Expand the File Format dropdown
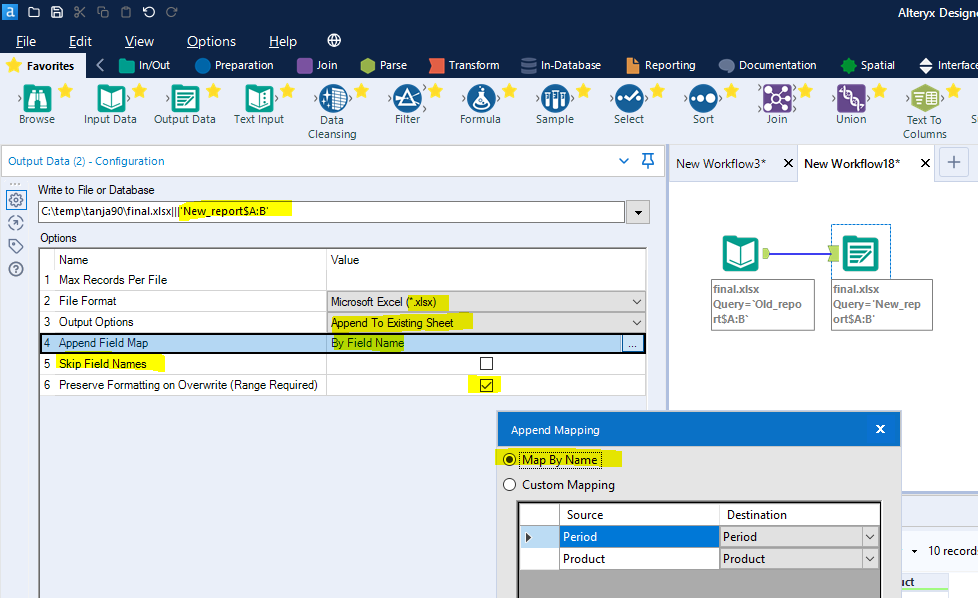Screen dimensions: 978x598 (637, 302)
